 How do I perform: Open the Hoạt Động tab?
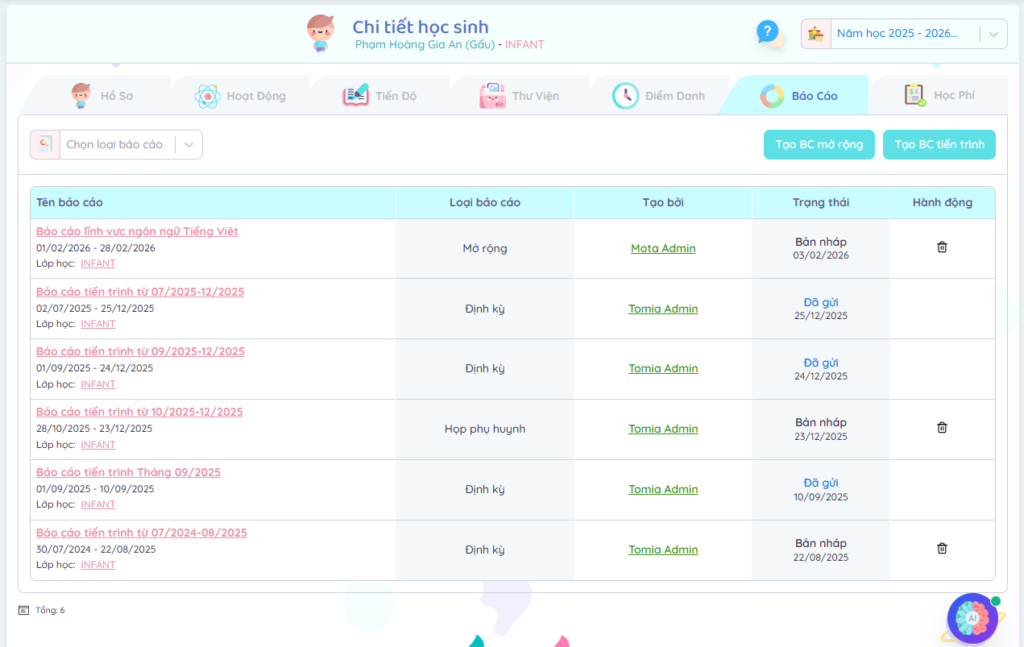tap(241, 96)
